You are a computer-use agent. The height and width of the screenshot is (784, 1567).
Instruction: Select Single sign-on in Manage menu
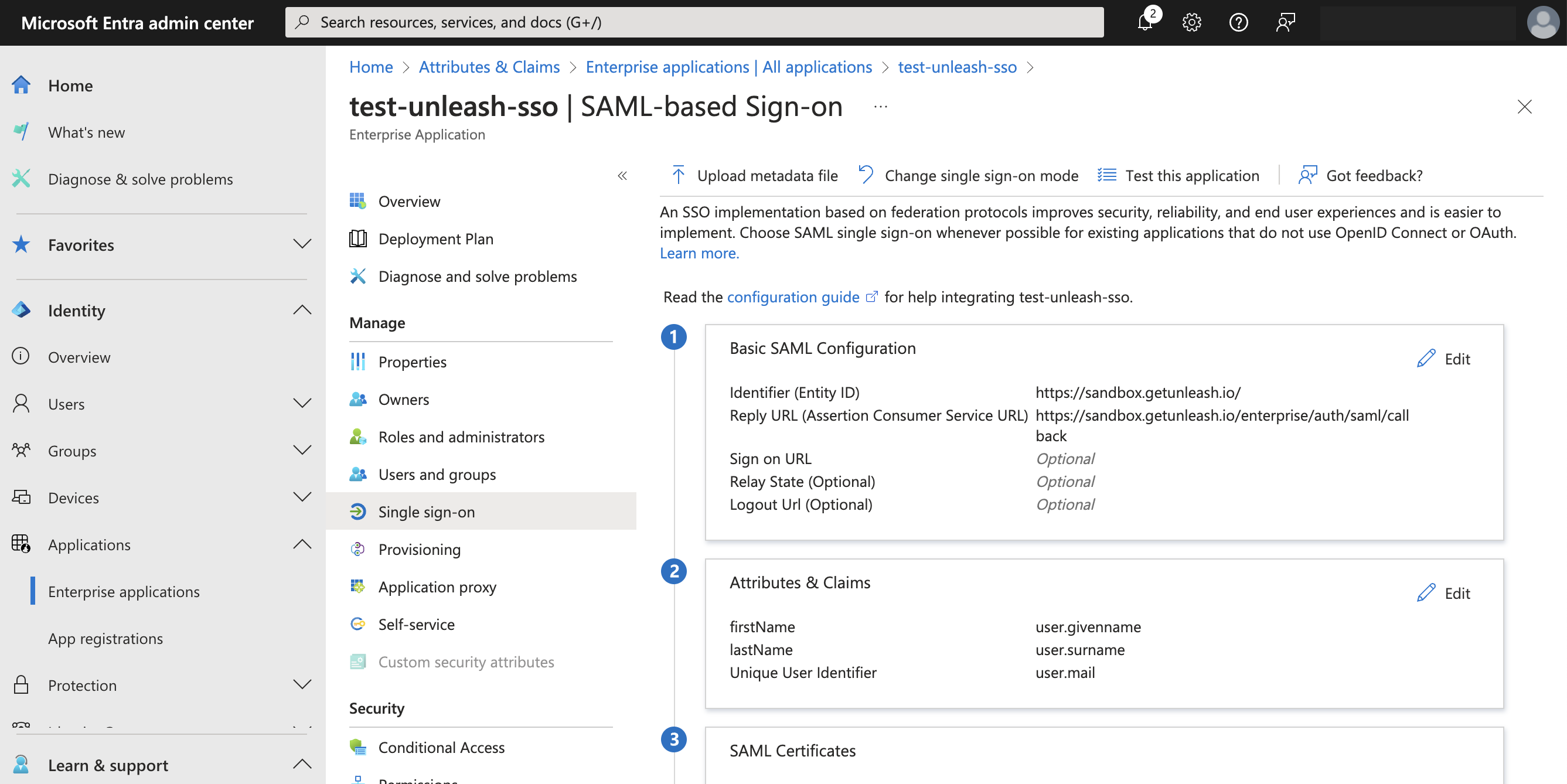tap(427, 512)
